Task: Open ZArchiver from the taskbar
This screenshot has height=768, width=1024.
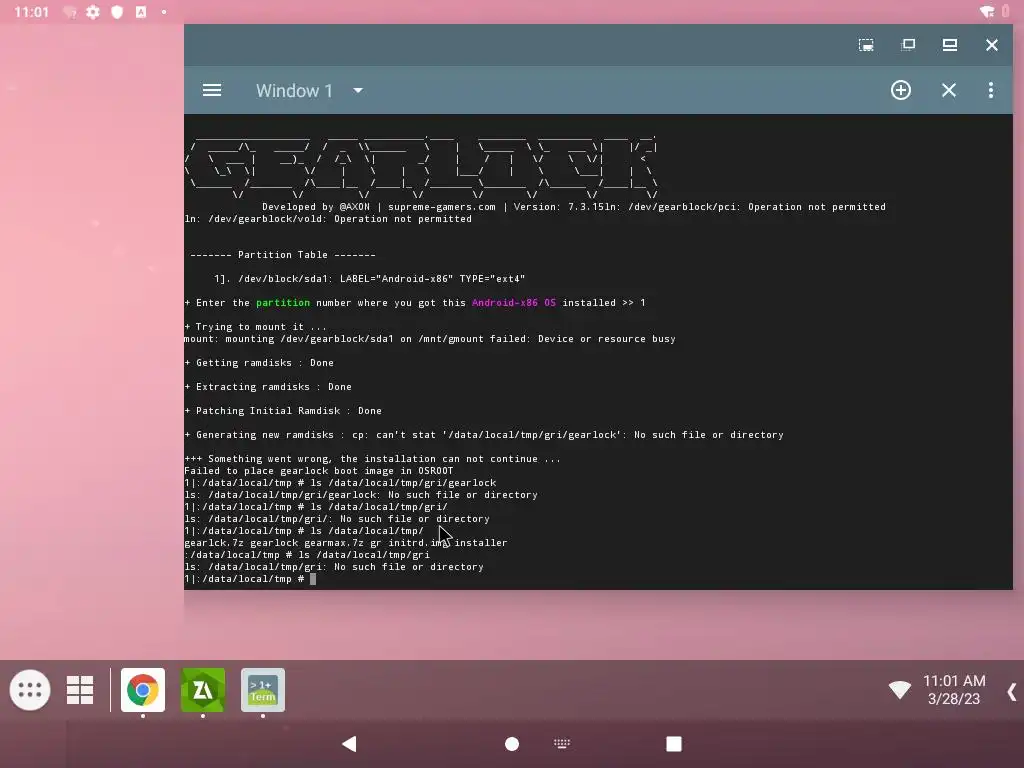Action: coord(202,690)
